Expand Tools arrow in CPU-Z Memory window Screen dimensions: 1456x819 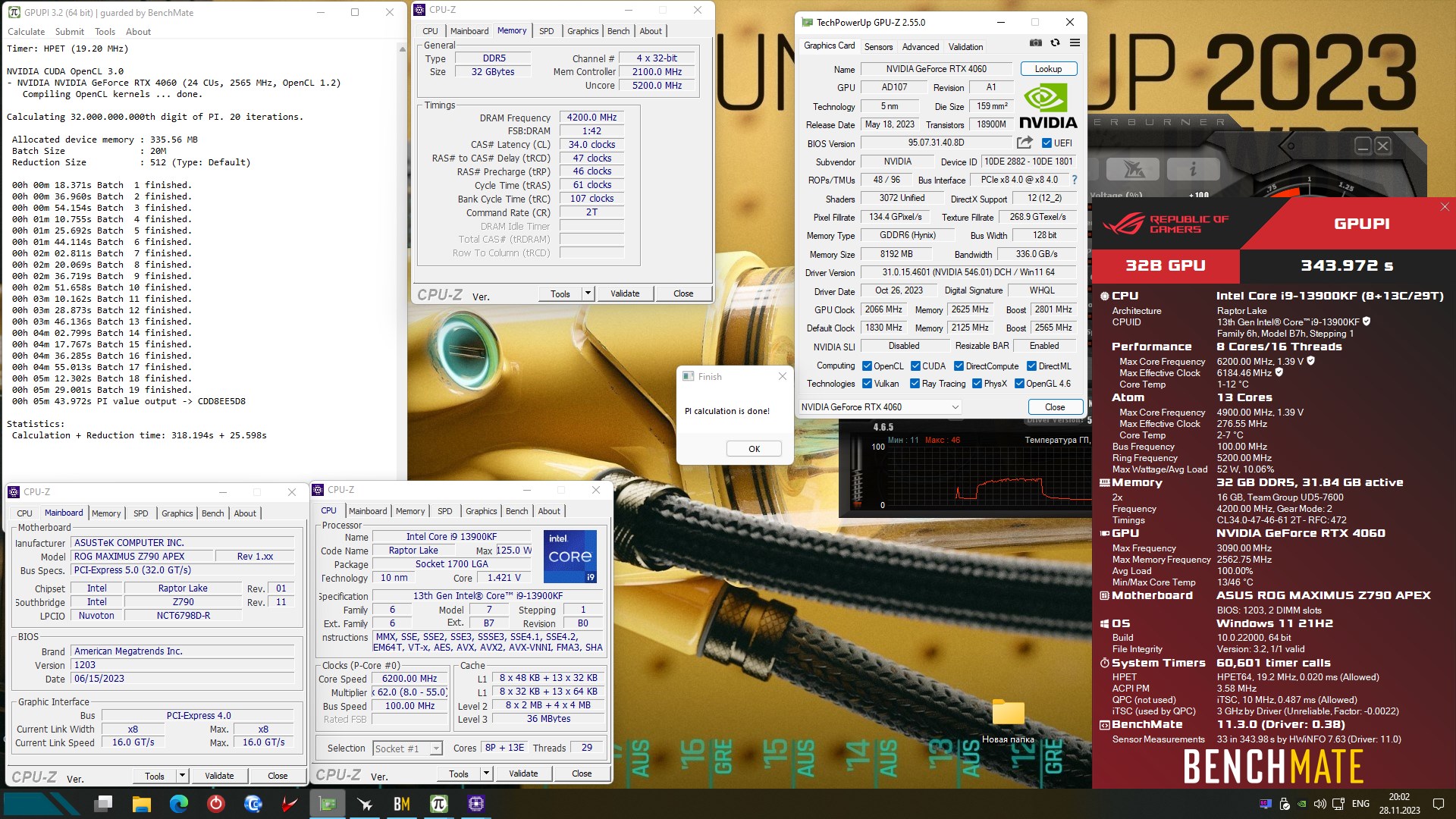pos(588,293)
